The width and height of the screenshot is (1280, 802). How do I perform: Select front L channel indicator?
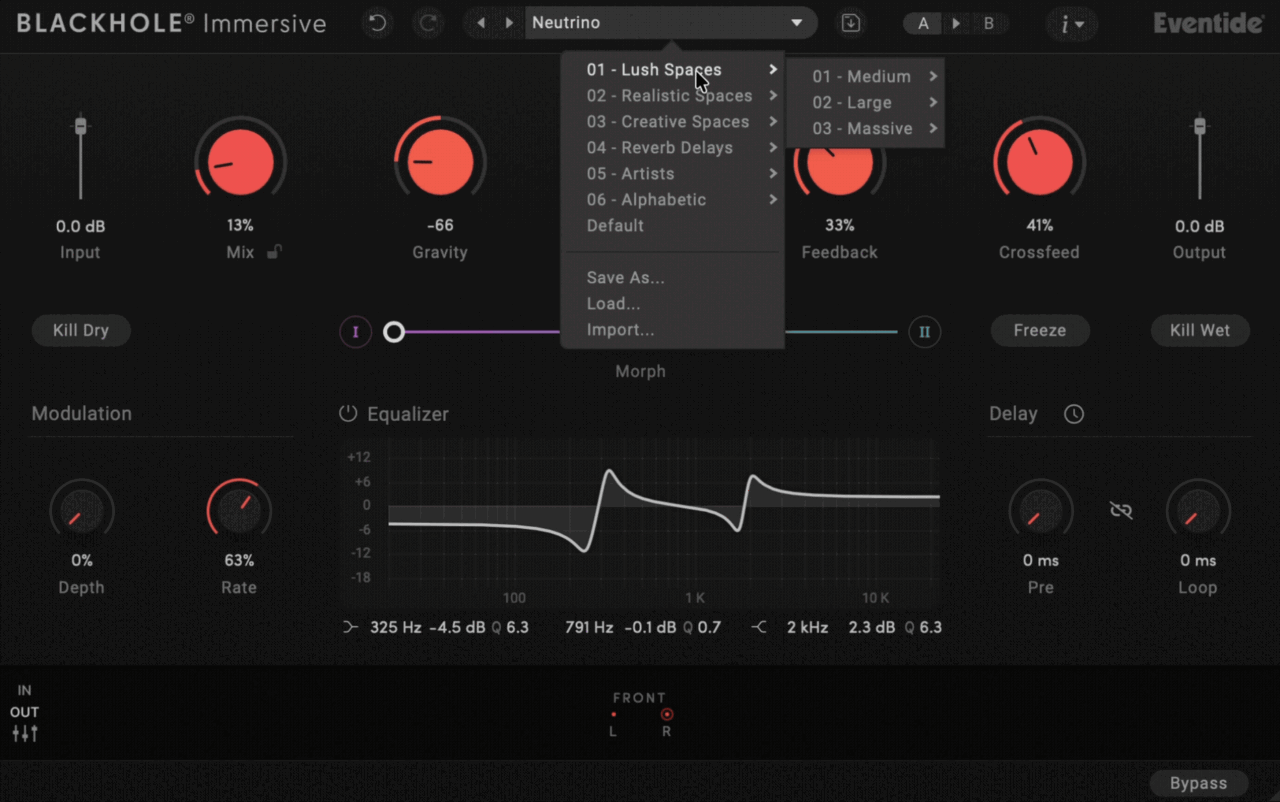(x=613, y=714)
